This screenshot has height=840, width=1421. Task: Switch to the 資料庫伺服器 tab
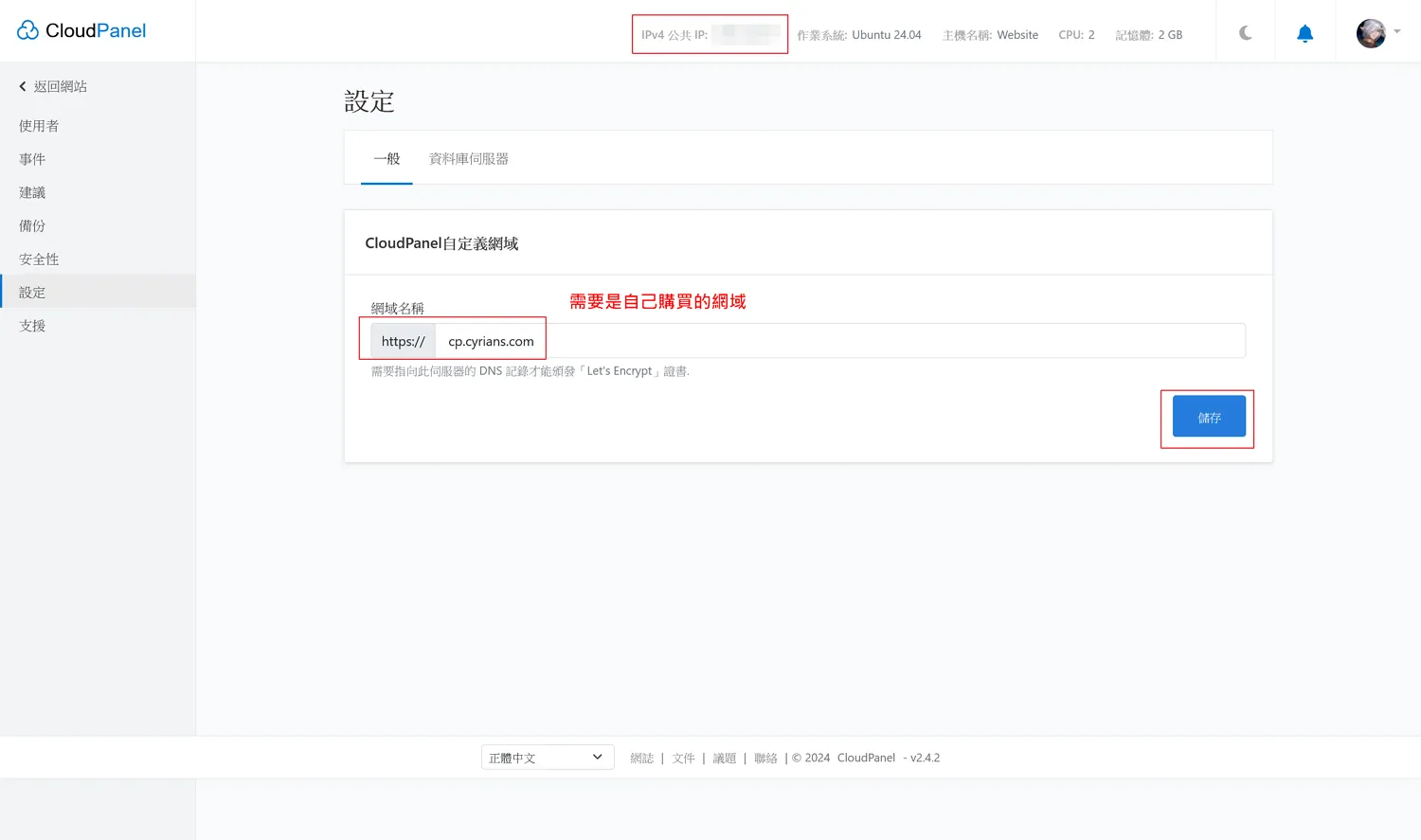pyautogui.click(x=469, y=158)
